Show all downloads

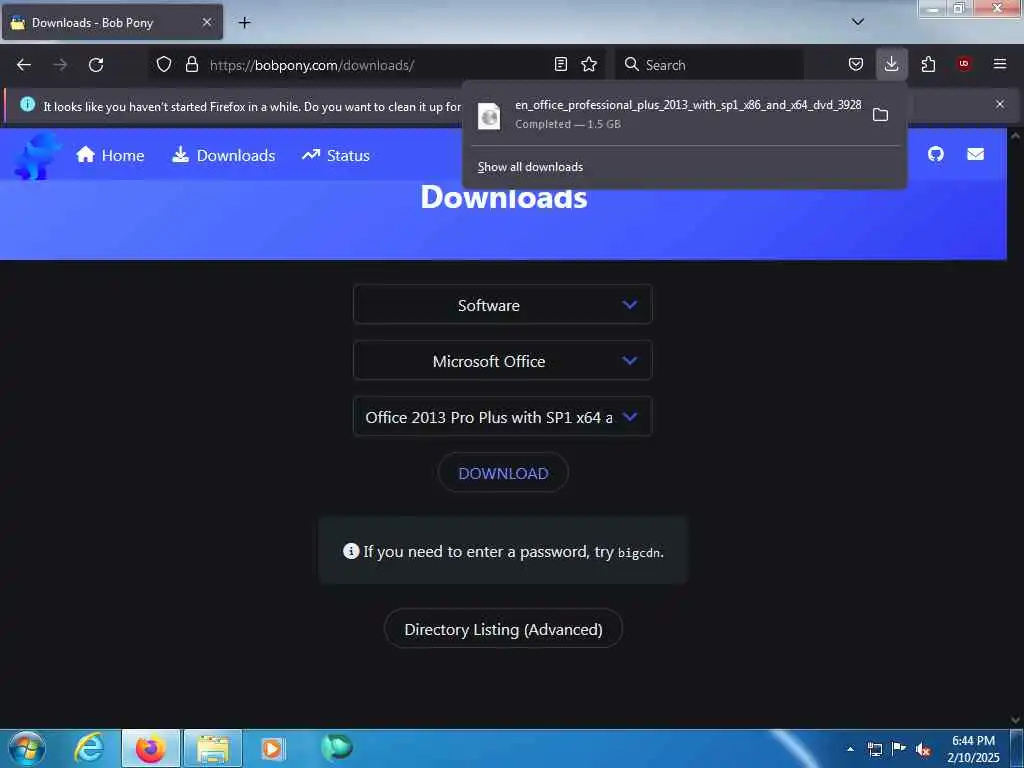coord(530,167)
